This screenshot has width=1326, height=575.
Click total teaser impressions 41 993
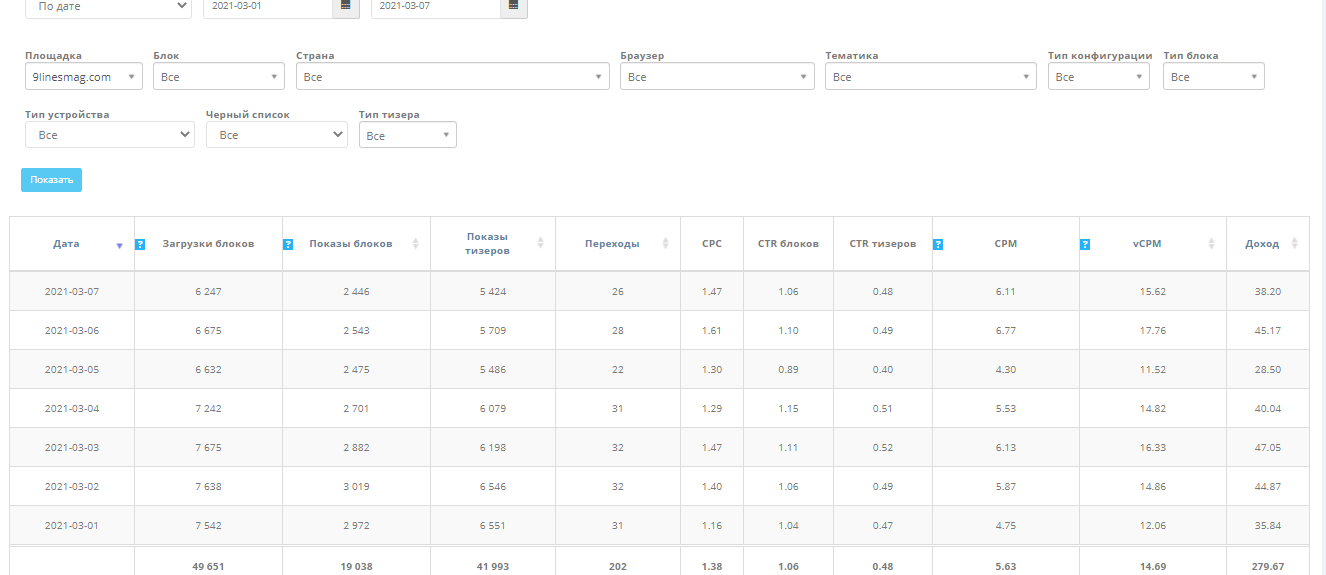(x=492, y=566)
